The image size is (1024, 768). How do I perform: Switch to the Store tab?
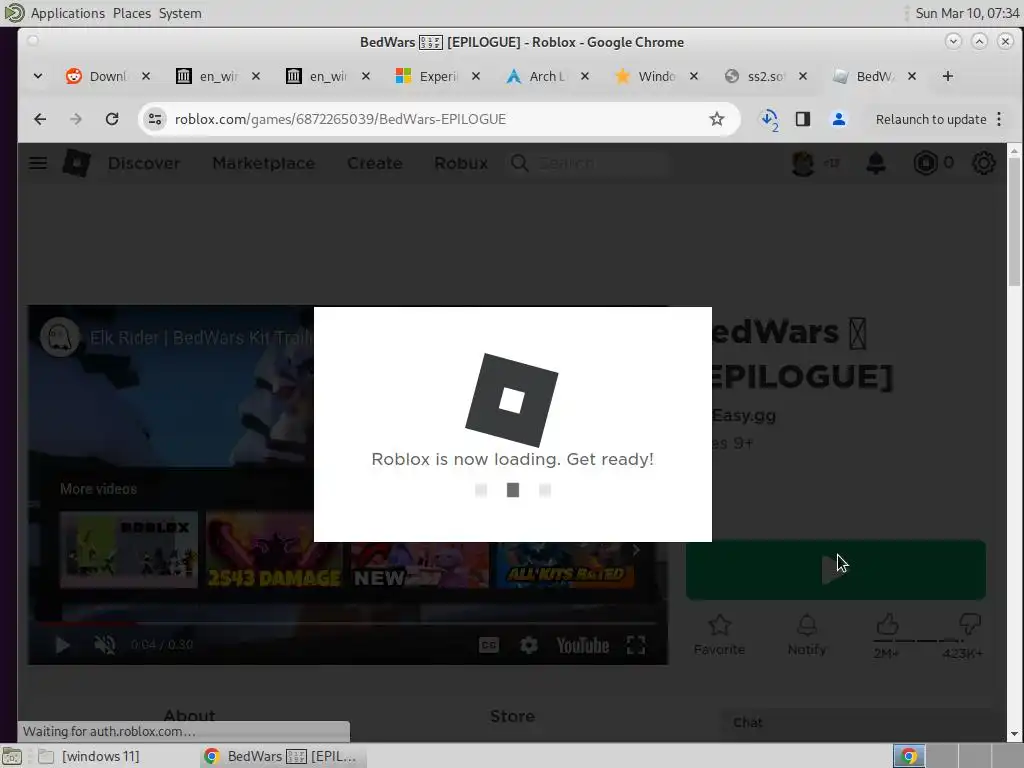(x=513, y=716)
